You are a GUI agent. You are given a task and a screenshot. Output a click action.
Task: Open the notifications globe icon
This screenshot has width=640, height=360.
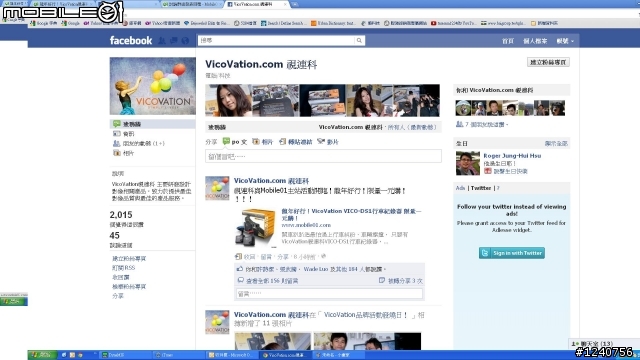[x=185, y=40]
